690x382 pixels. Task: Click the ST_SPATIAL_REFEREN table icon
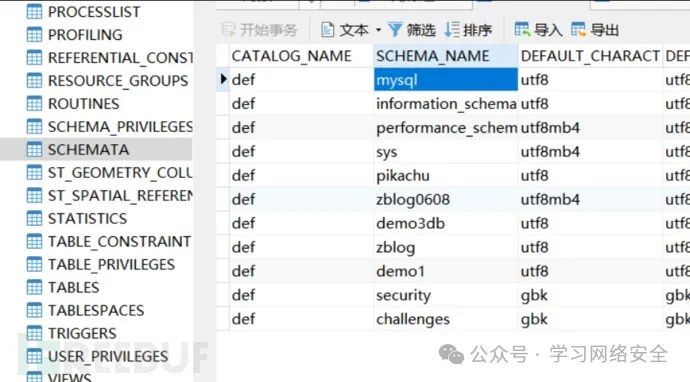(34, 195)
